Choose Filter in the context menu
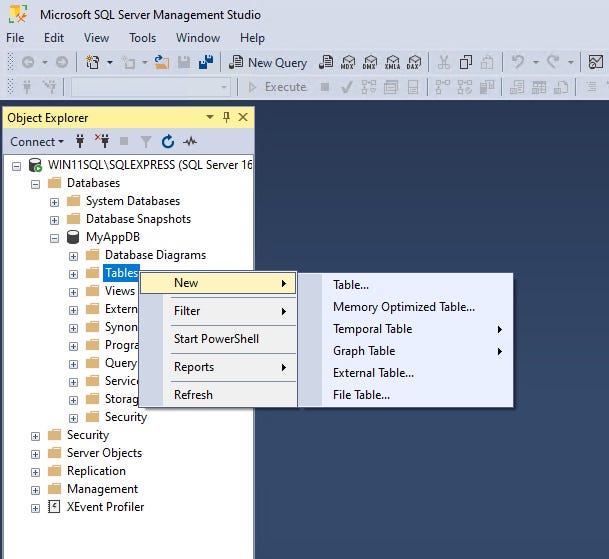 [x=218, y=311]
